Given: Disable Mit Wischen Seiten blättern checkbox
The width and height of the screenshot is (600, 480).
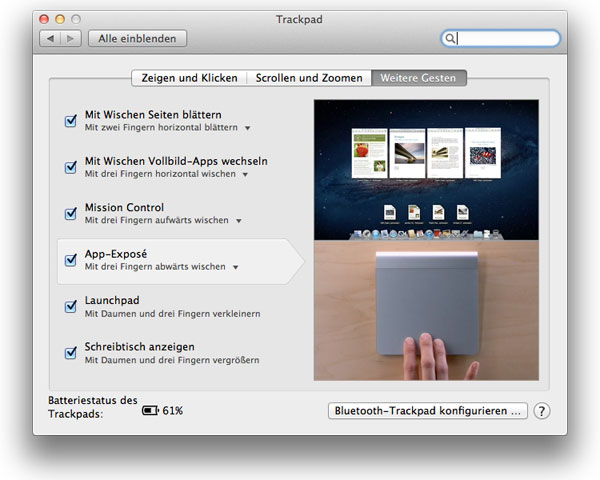Looking at the screenshot, I should tap(71, 121).
